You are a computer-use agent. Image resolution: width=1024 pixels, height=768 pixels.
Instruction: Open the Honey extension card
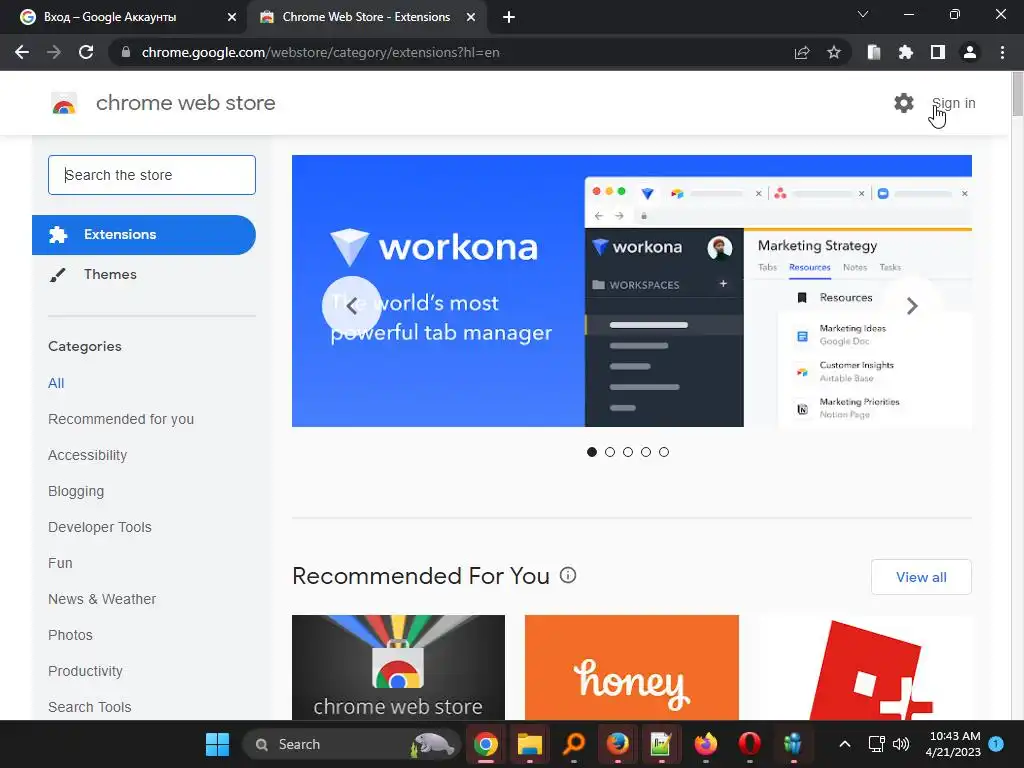point(632,667)
